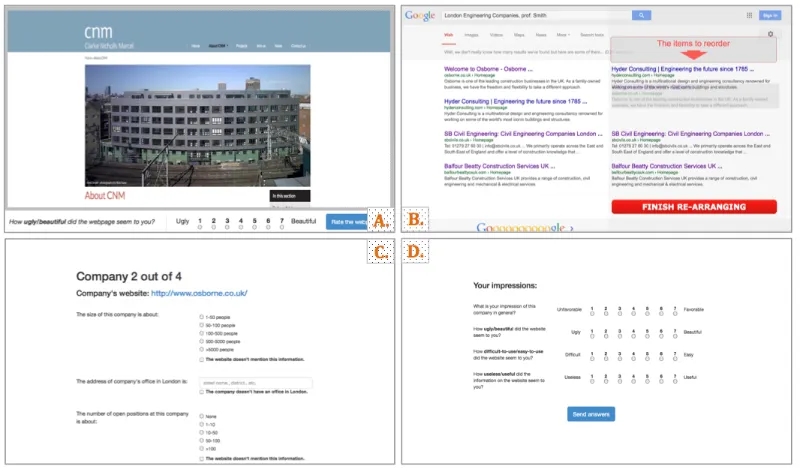The width and height of the screenshot is (802, 468).
Task: Click the cnm logo on the website
Action: click(98, 32)
